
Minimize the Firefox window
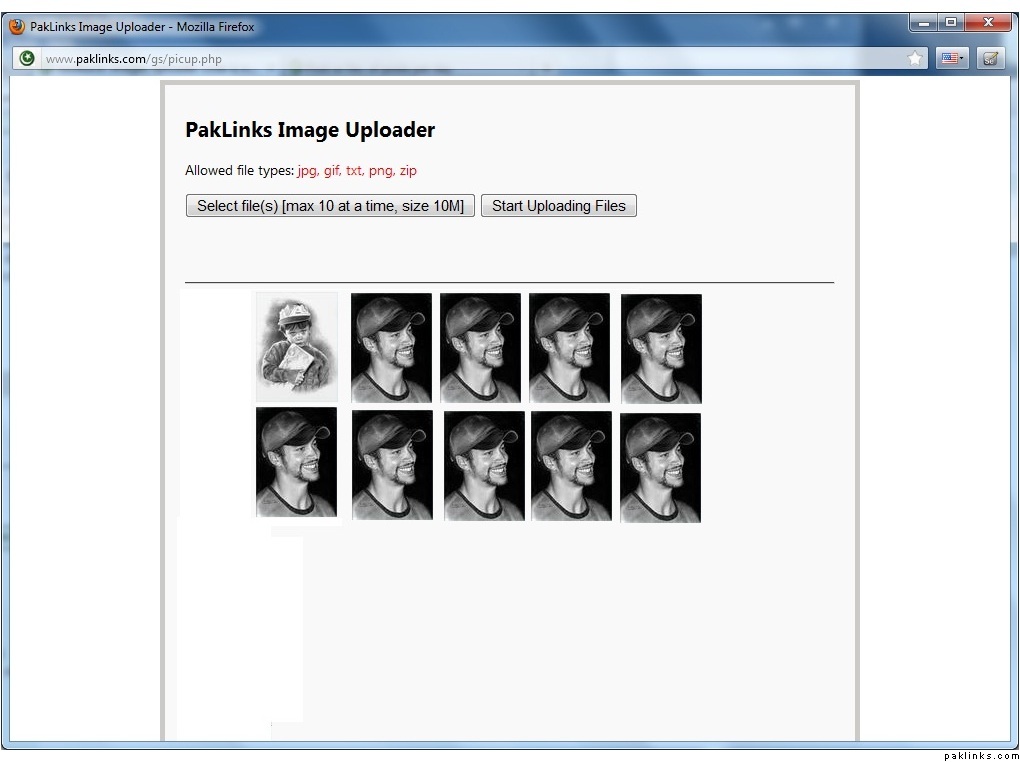click(923, 22)
